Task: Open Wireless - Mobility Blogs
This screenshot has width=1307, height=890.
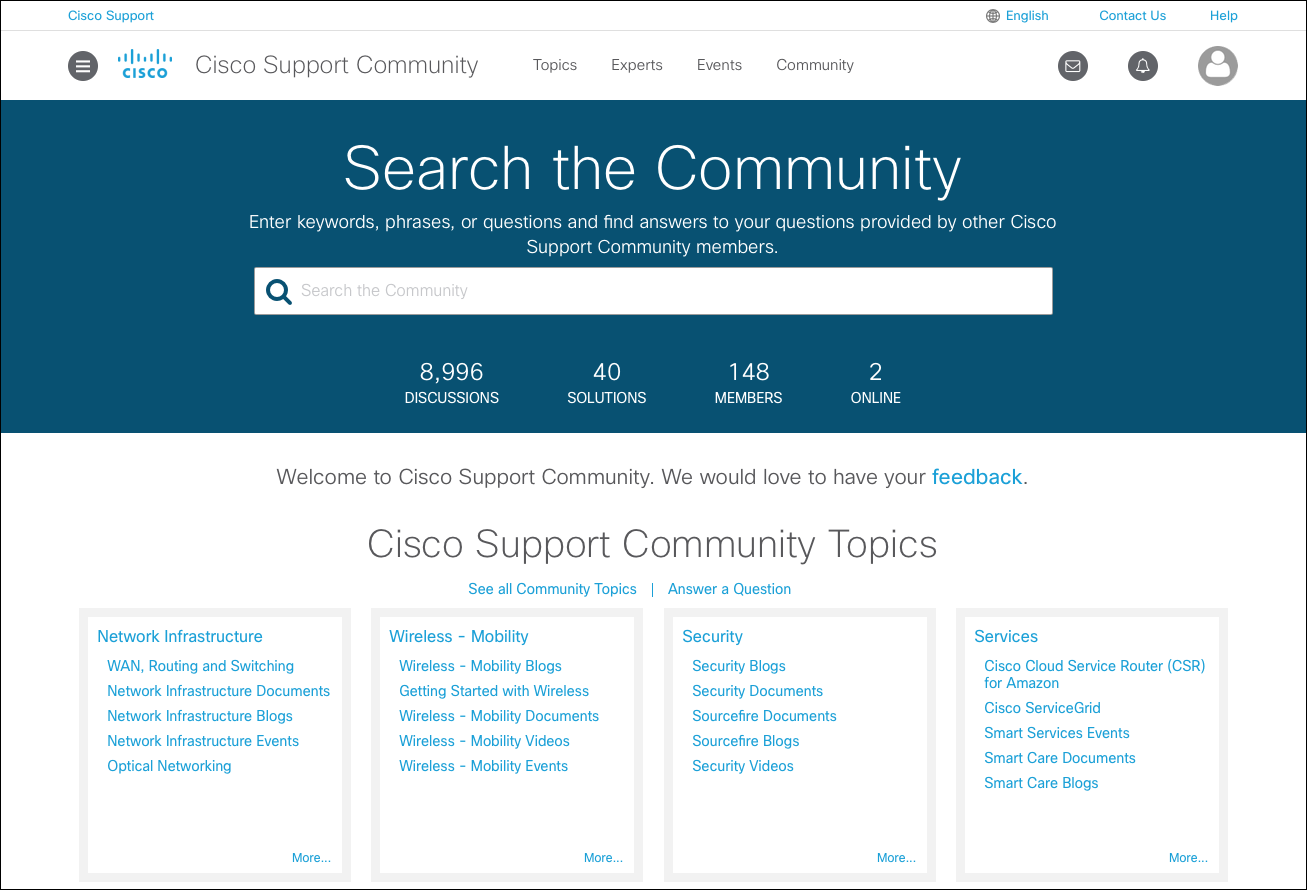Action: pyautogui.click(x=480, y=666)
